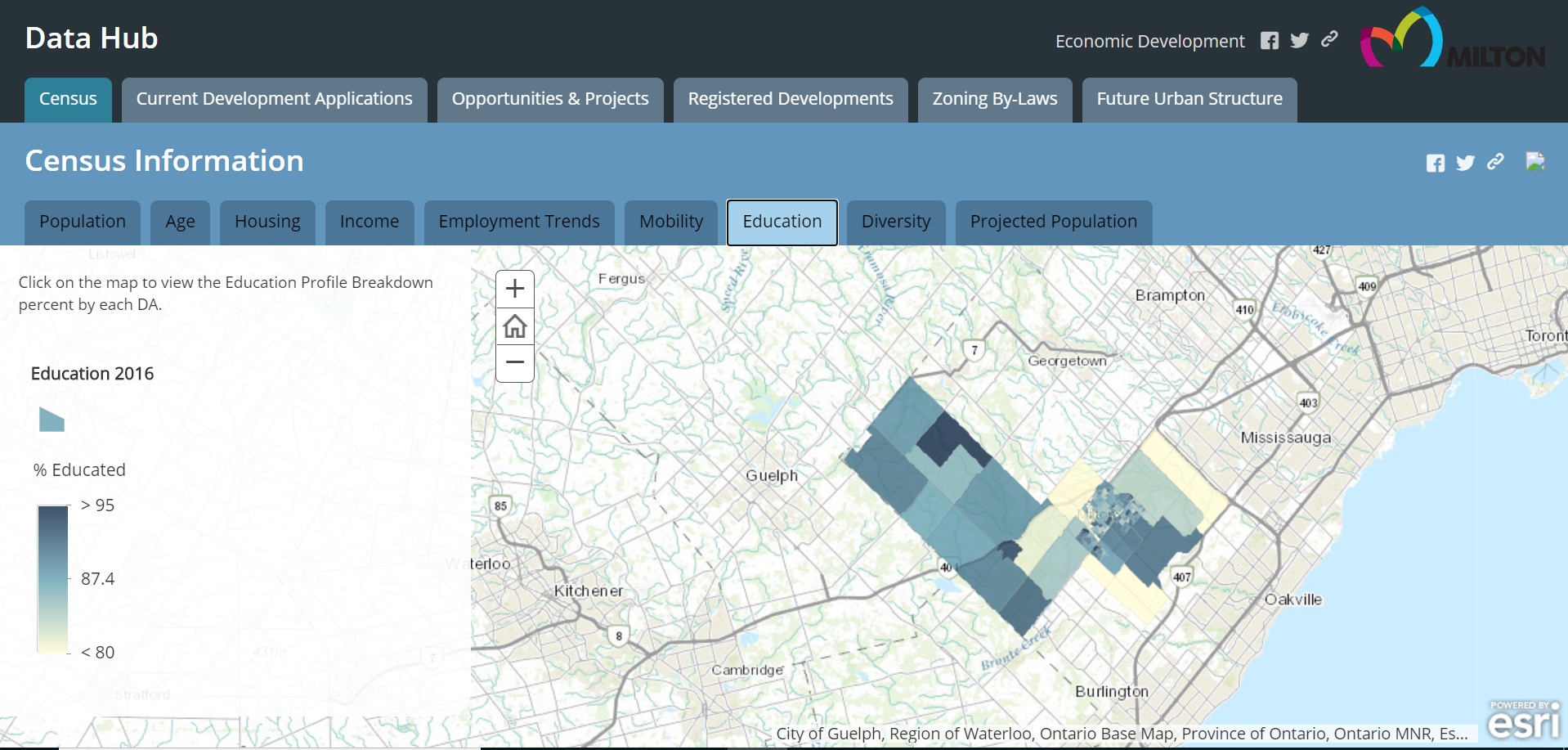The width and height of the screenshot is (1568, 750).
Task: View Employment Trends sub-tab
Action: [x=519, y=222]
